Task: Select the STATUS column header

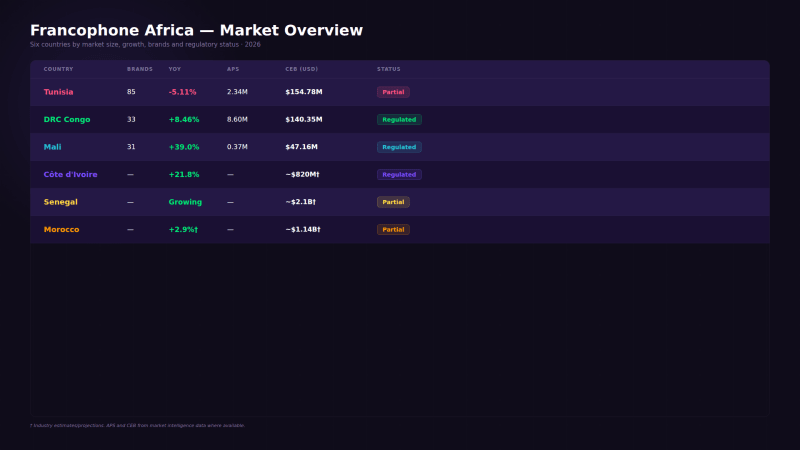Action: point(389,69)
